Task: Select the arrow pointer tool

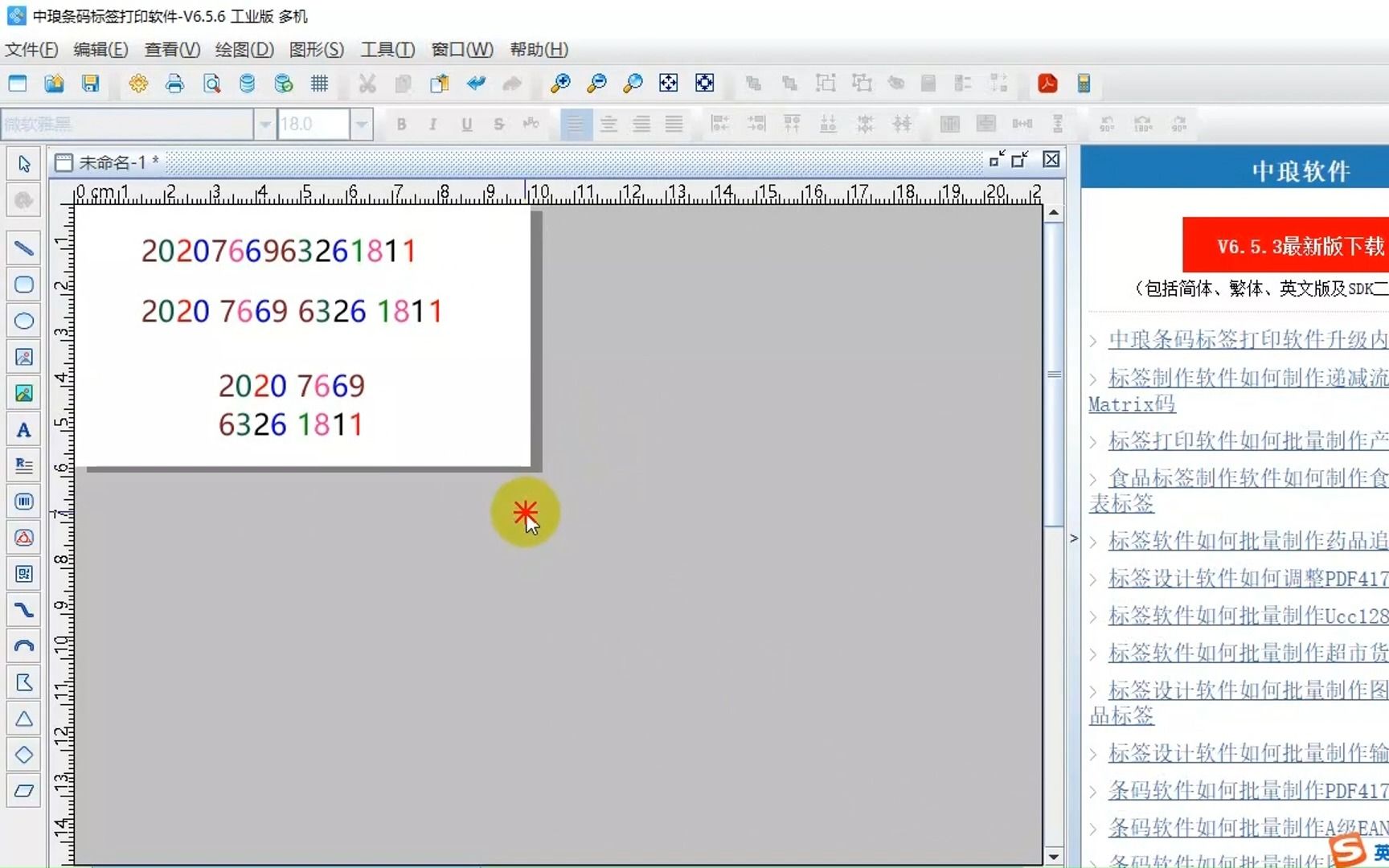Action: tap(24, 164)
